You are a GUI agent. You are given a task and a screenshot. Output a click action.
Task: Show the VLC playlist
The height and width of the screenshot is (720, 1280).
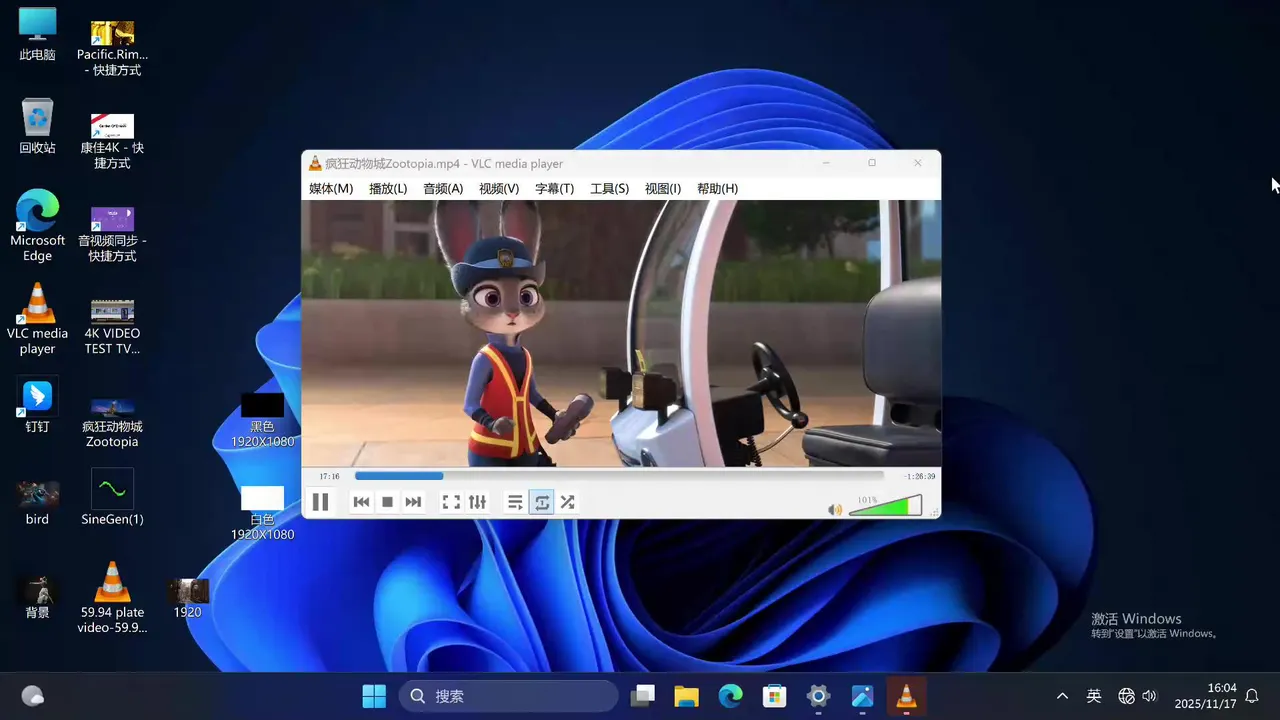coord(515,502)
